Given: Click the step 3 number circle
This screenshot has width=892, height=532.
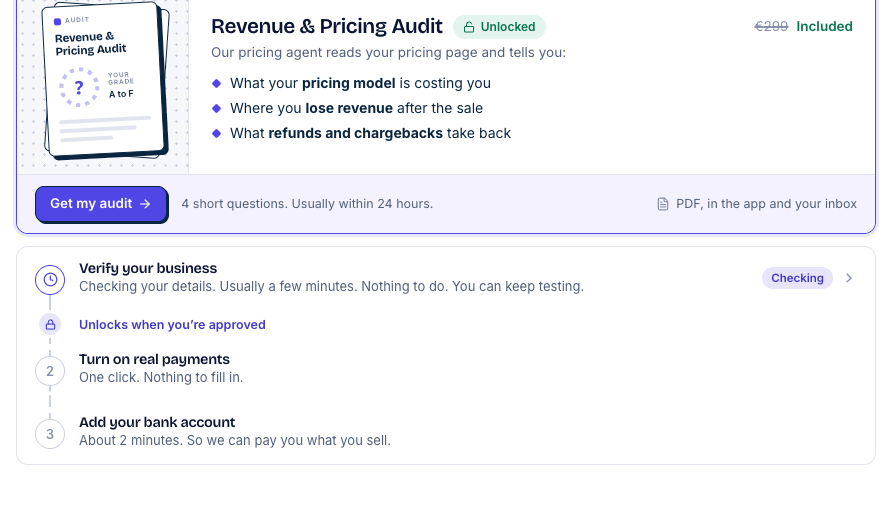Looking at the screenshot, I should [x=50, y=434].
